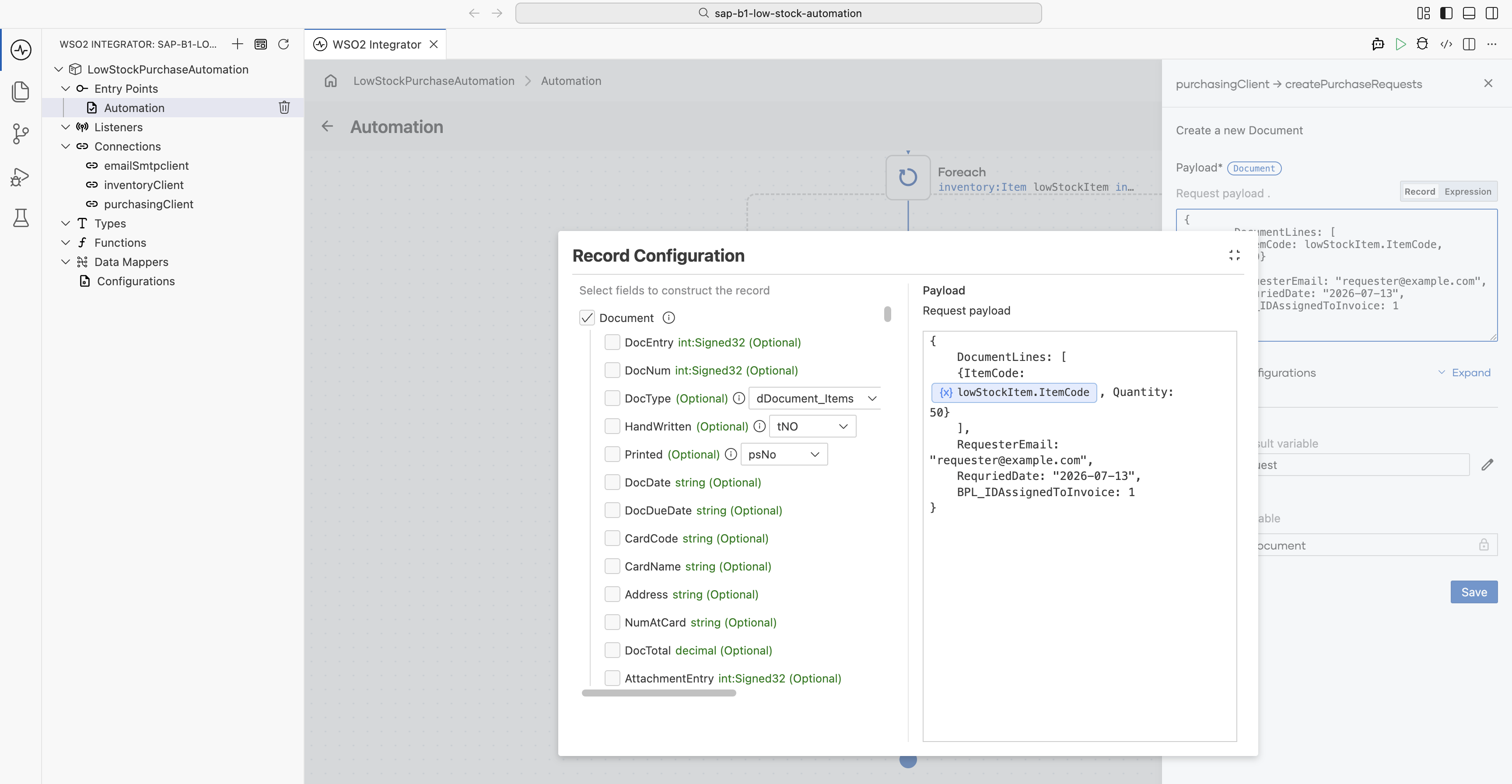Click Expand link for advanced configurations
Screen dimensions: 1512x784
click(x=1464, y=373)
